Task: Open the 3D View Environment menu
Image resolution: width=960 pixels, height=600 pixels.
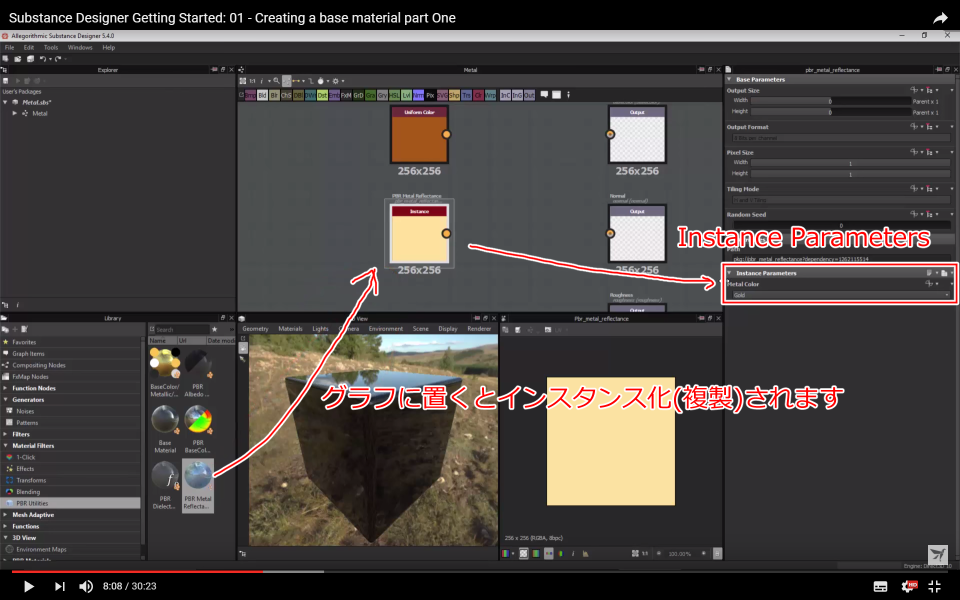Action: 386,329
